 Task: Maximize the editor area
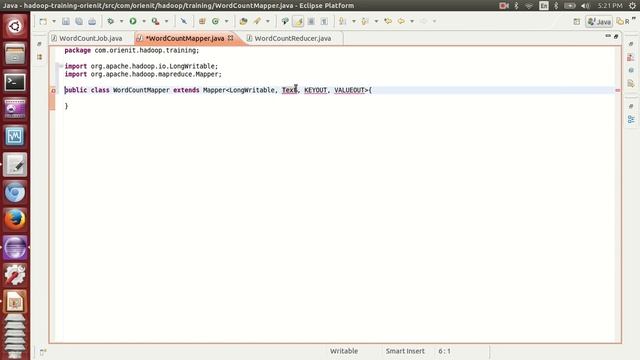616,36
